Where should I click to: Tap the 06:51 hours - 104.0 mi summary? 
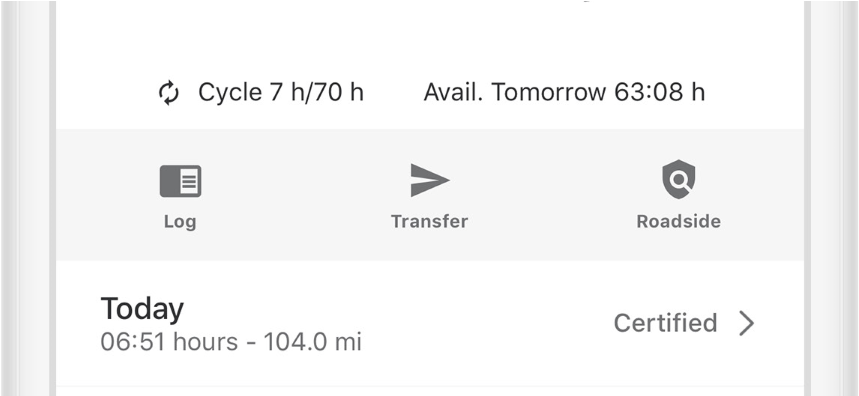click(x=231, y=342)
